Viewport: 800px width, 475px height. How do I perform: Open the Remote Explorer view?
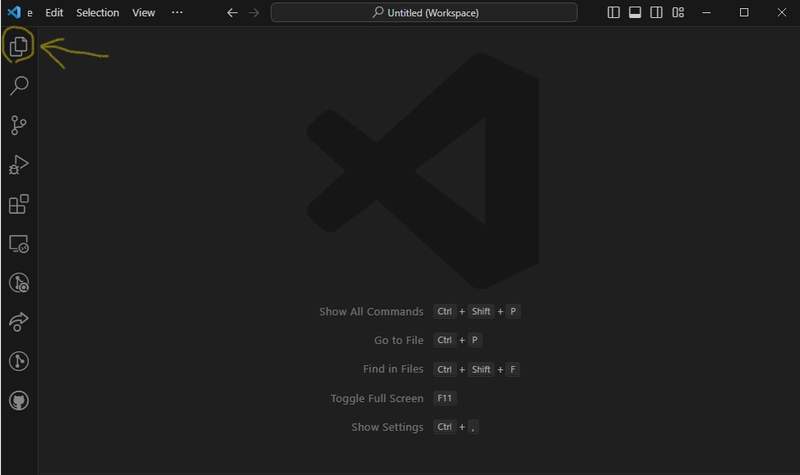(19, 243)
